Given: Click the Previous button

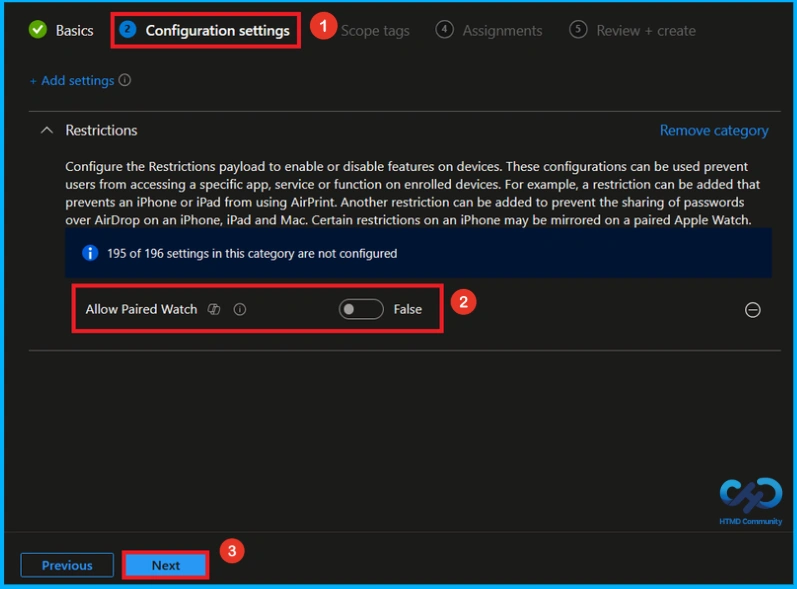Looking at the screenshot, I should [x=67, y=565].
